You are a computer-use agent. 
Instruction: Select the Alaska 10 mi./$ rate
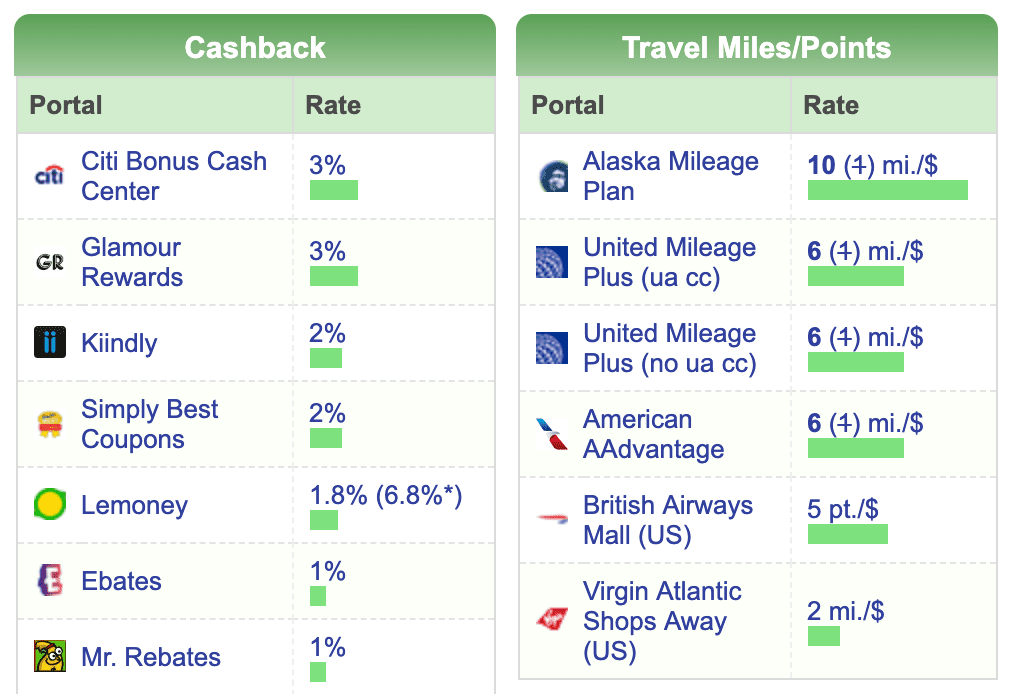pyautogui.click(x=872, y=165)
